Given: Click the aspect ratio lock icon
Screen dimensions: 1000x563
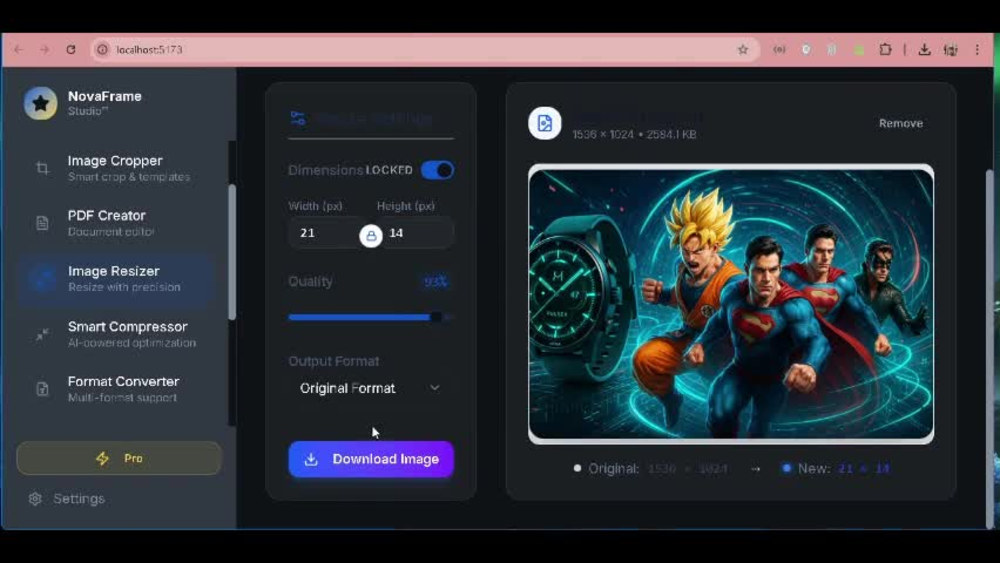Looking at the screenshot, I should (x=371, y=235).
